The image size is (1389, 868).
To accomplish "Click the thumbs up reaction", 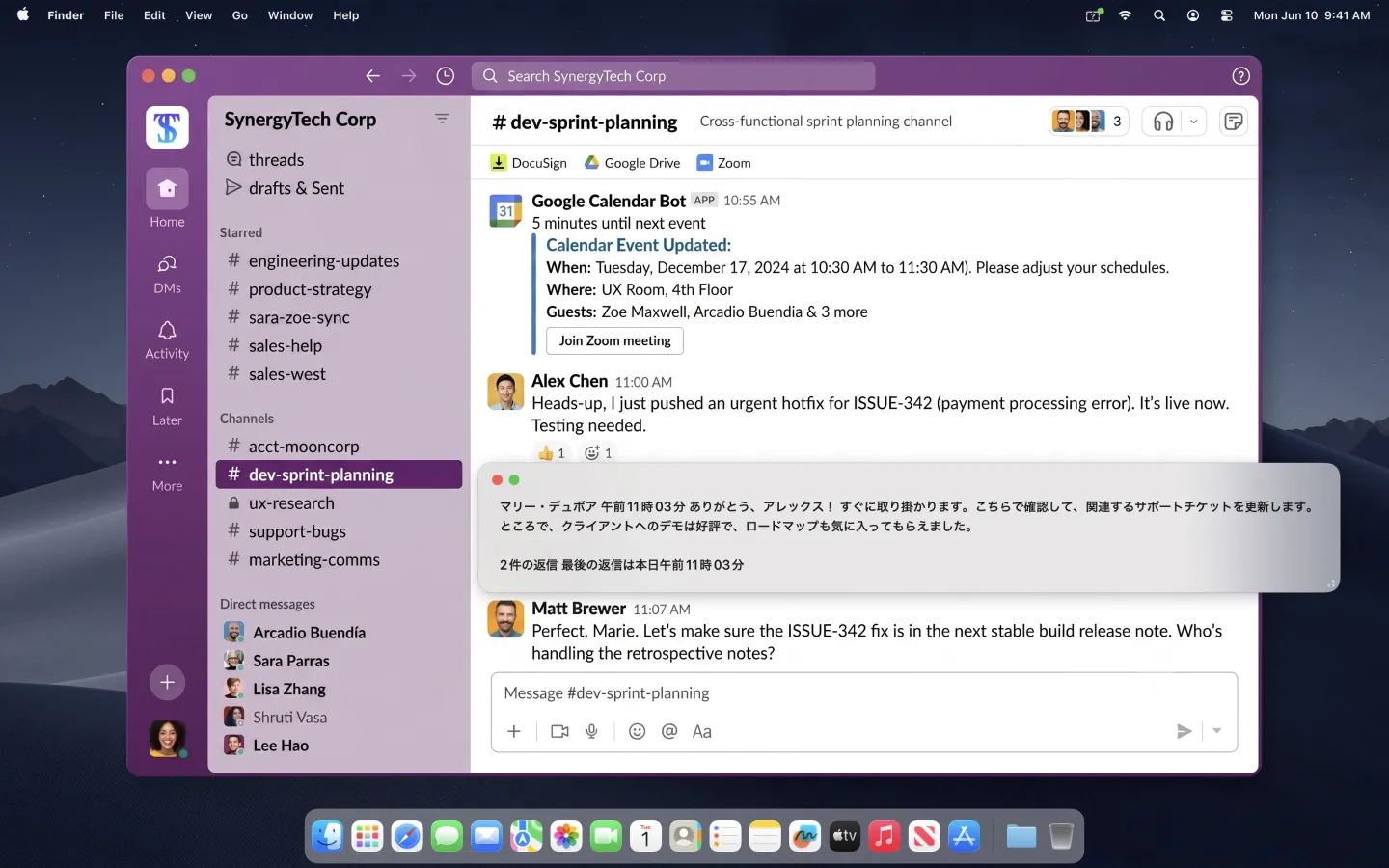I will 552,452.
